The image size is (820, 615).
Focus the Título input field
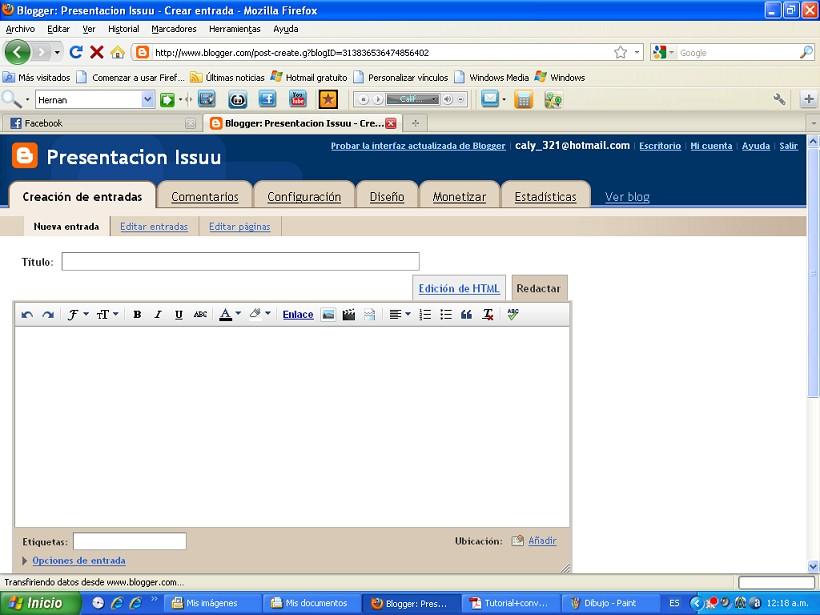tap(241, 261)
